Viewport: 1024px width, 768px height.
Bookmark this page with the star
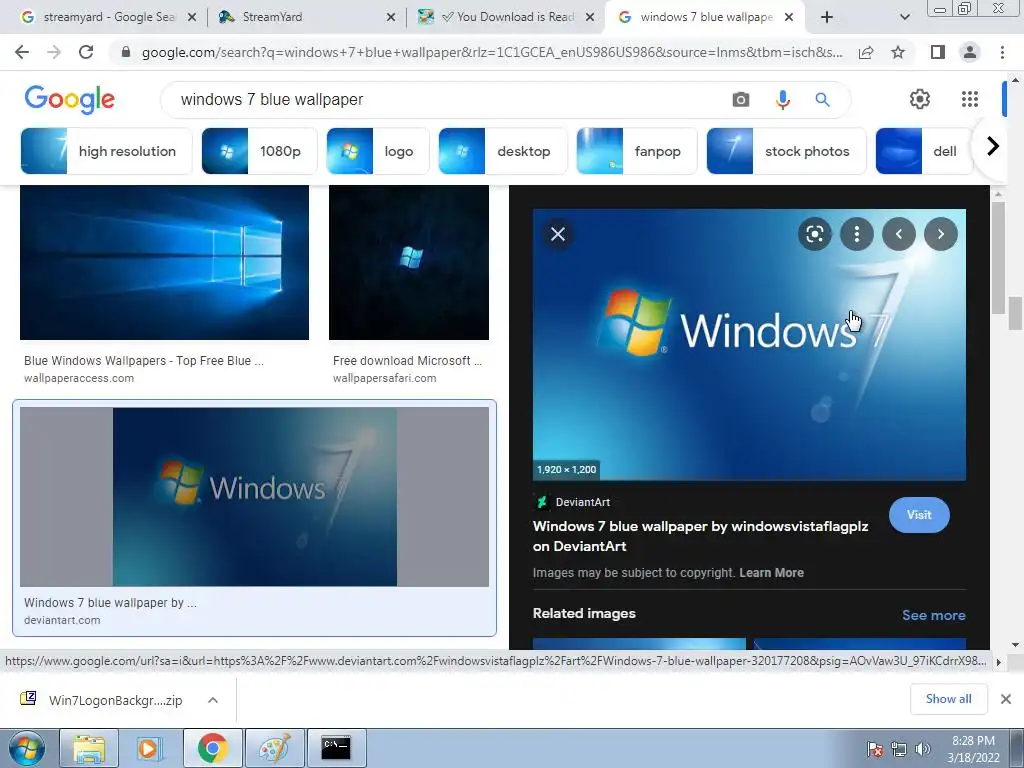(x=898, y=52)
